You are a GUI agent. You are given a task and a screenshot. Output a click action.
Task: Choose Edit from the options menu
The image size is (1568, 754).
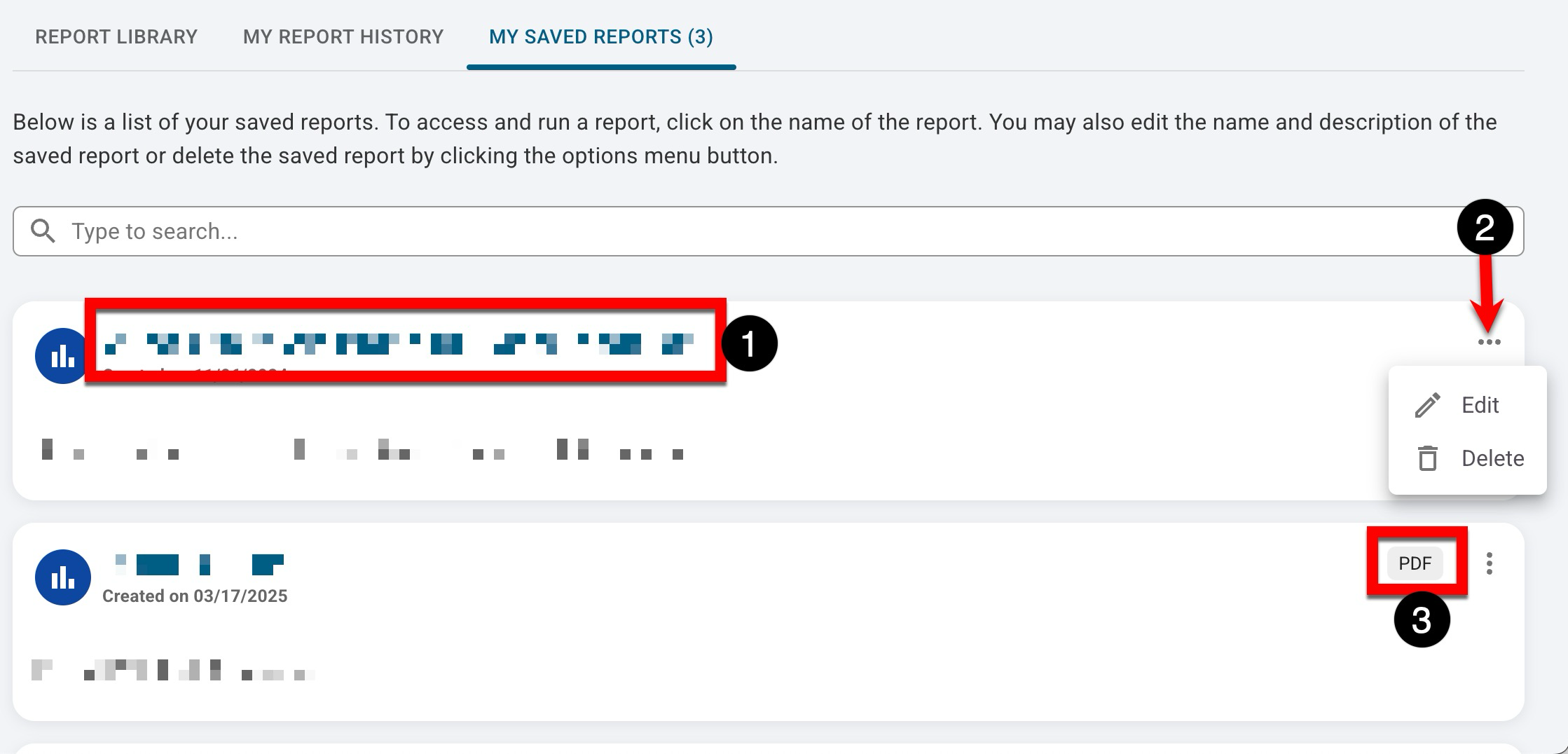(x=1480, y=405)
